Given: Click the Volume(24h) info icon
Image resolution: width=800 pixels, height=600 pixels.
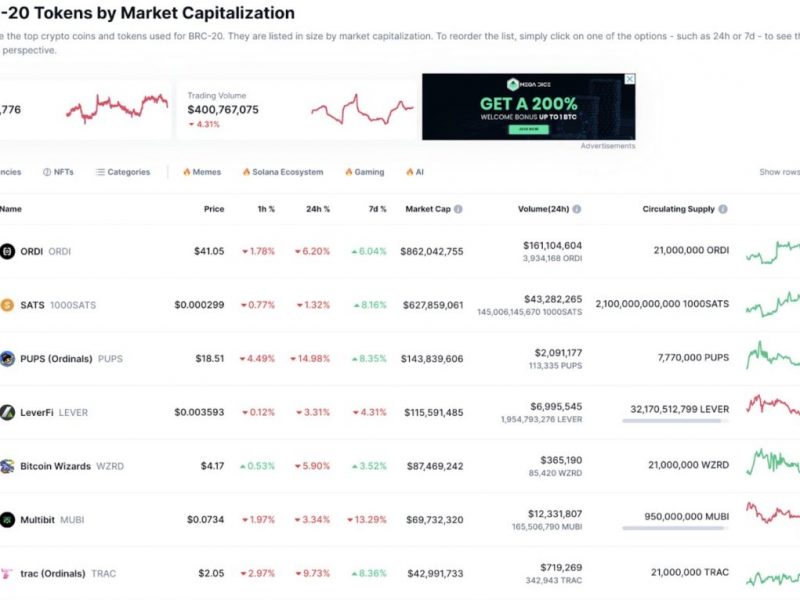Looking at the screenshot, I should coord(577,209).
